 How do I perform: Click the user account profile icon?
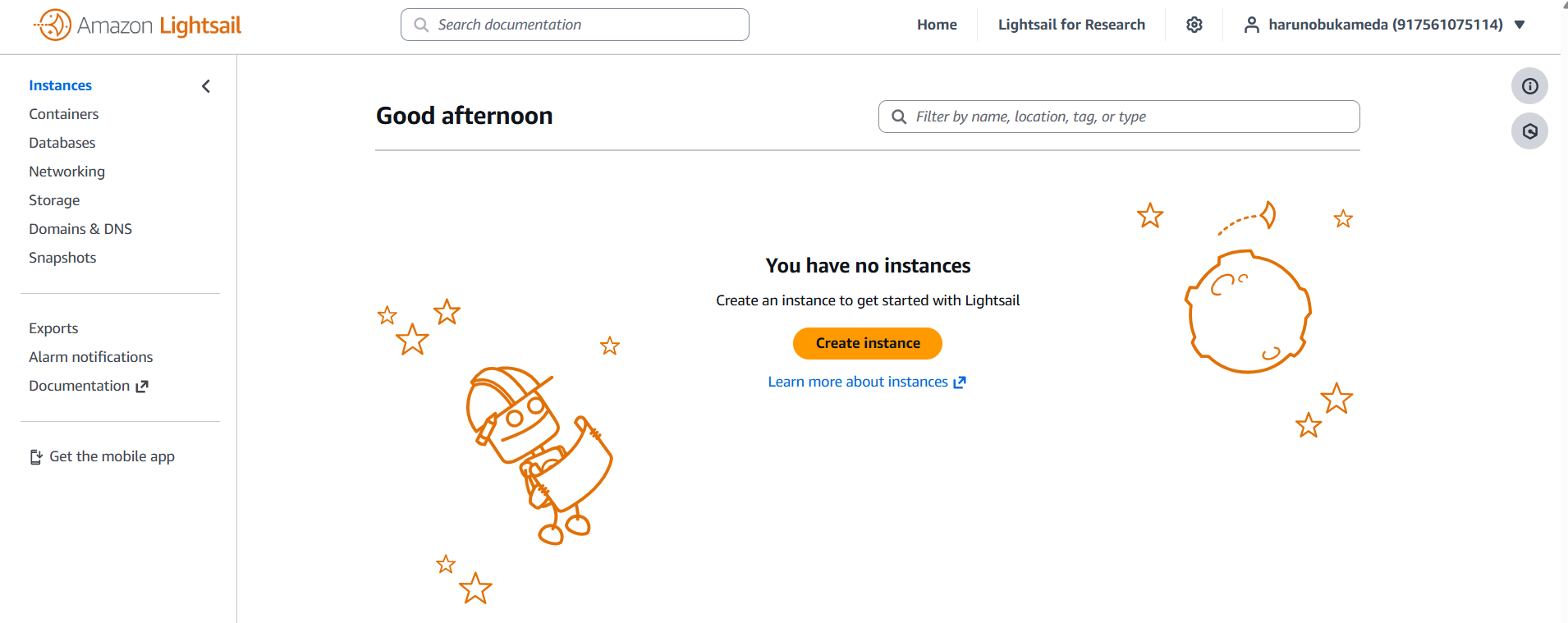coord(1251,25)
